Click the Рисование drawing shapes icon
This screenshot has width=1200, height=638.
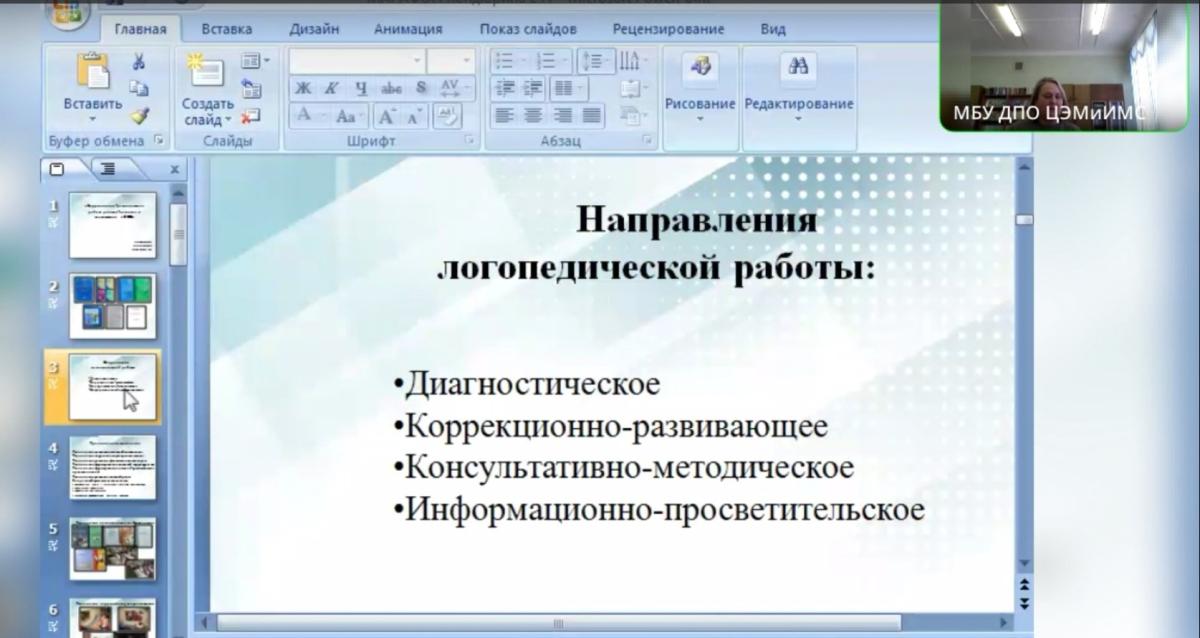click(700, 68)
